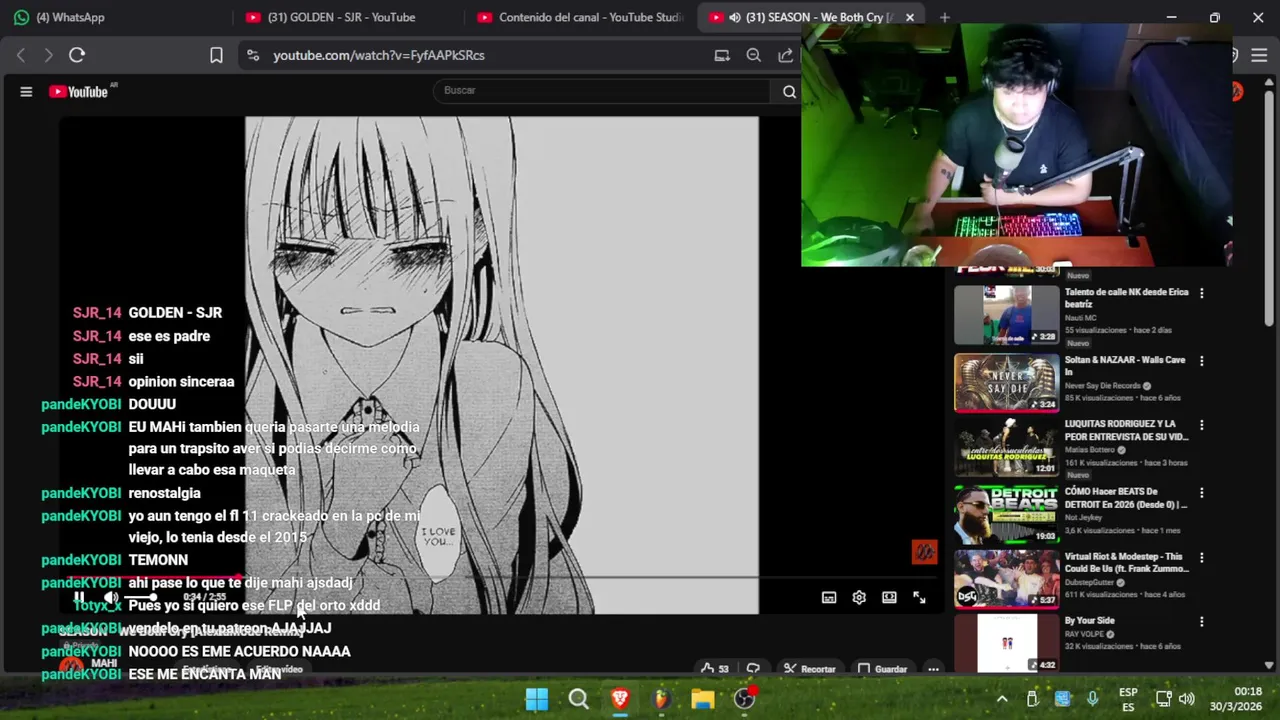Open browser zoom control in address bar
The width and height of the screenshot is (1280, 720).
754,55
